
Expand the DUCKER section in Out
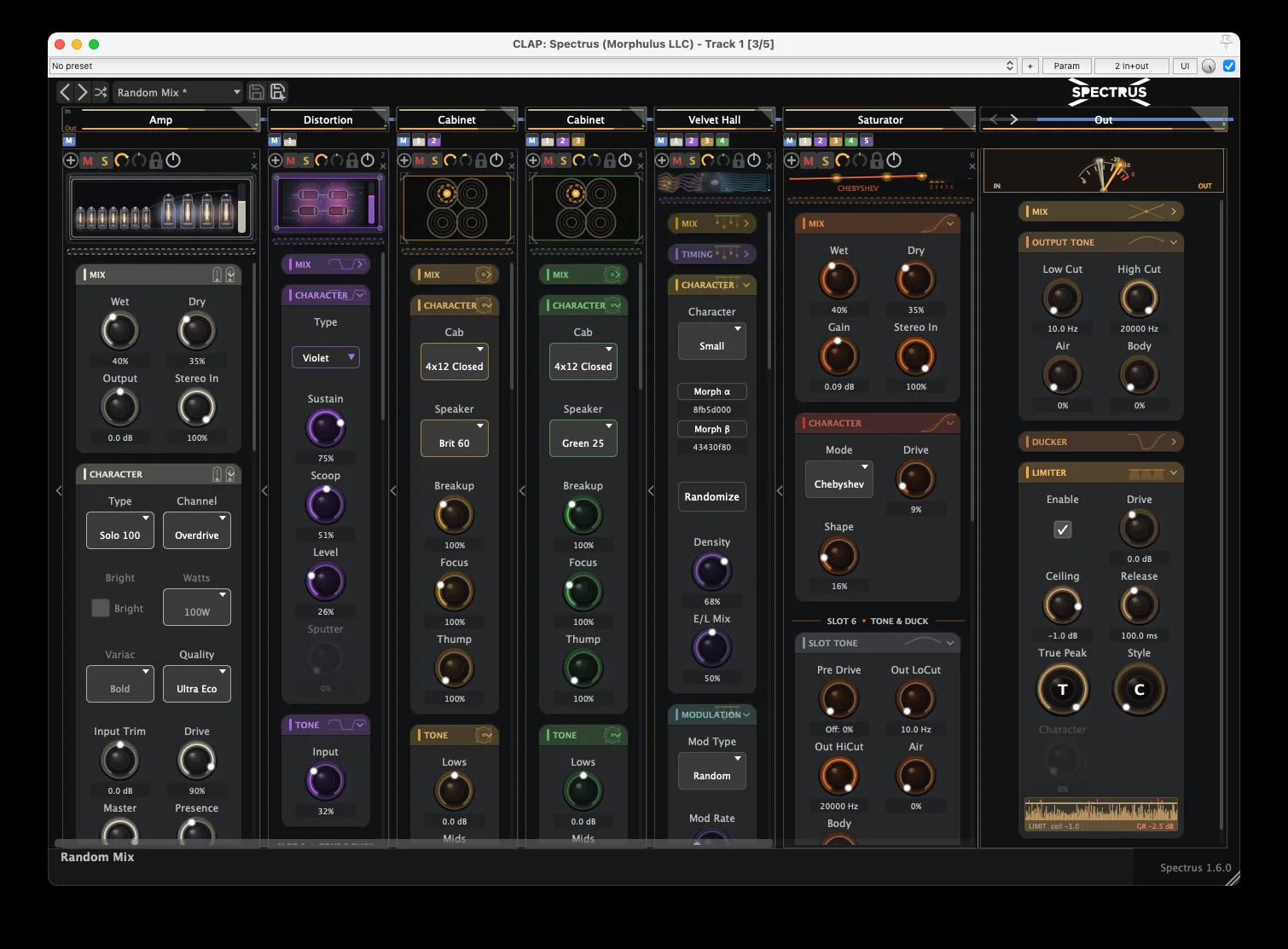coord(1101,442)
